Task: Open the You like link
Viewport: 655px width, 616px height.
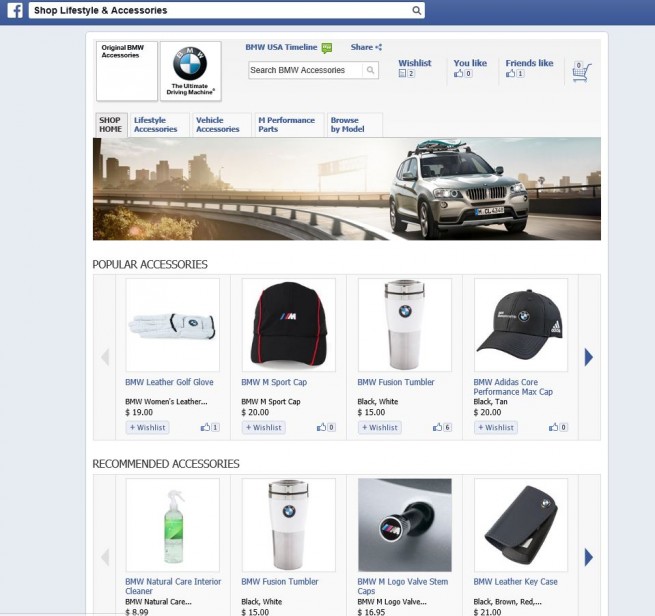Action: (x=470, y=63)
